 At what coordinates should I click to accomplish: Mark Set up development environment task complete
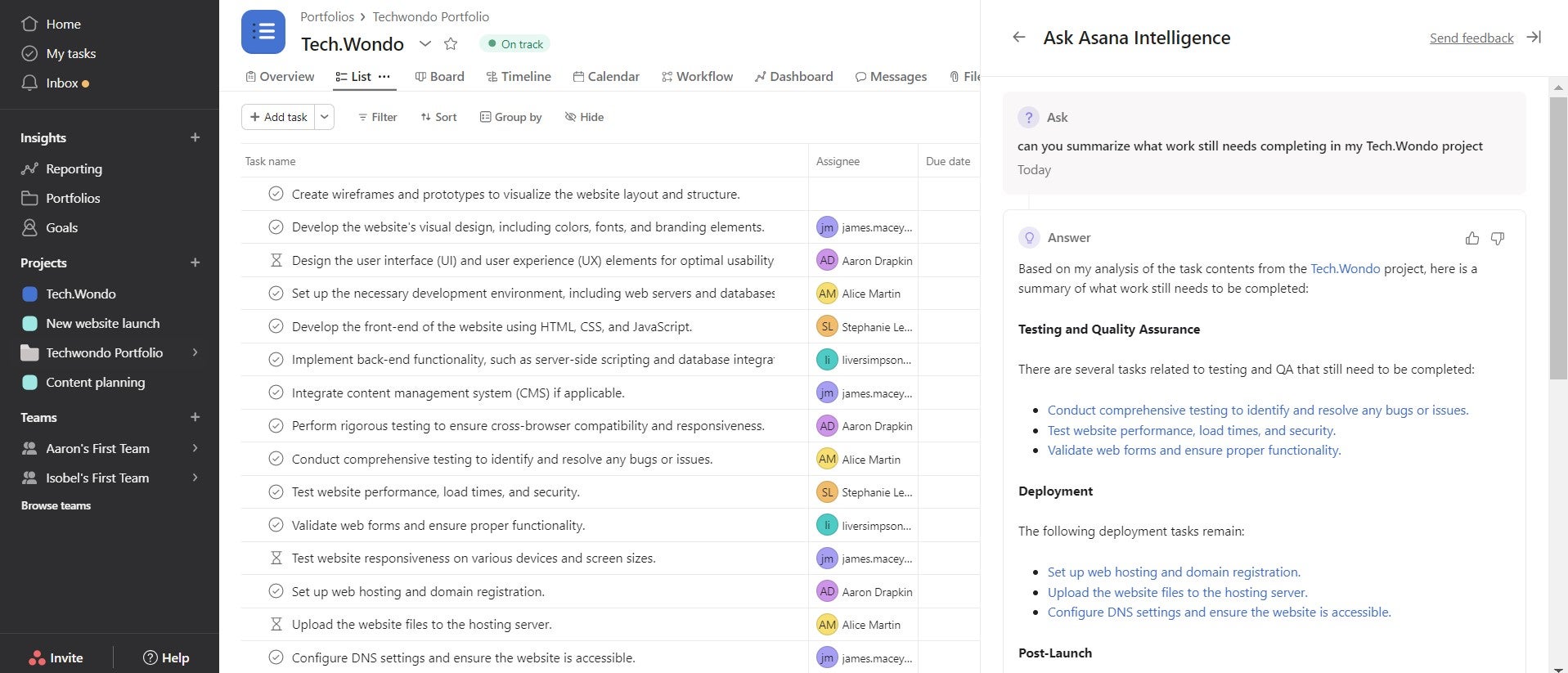[x=276, y=293]
